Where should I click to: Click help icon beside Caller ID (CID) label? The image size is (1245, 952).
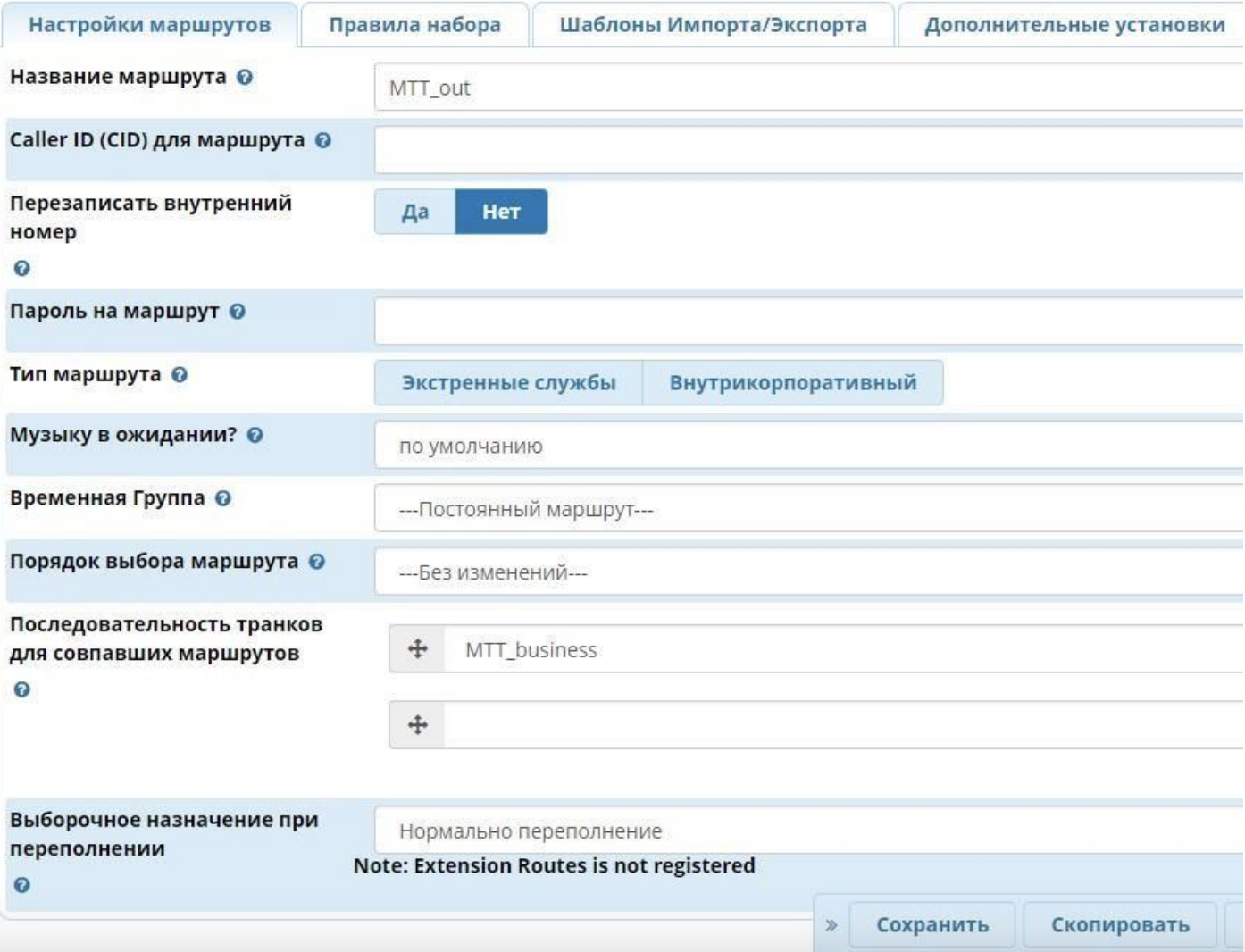point(323,140)
